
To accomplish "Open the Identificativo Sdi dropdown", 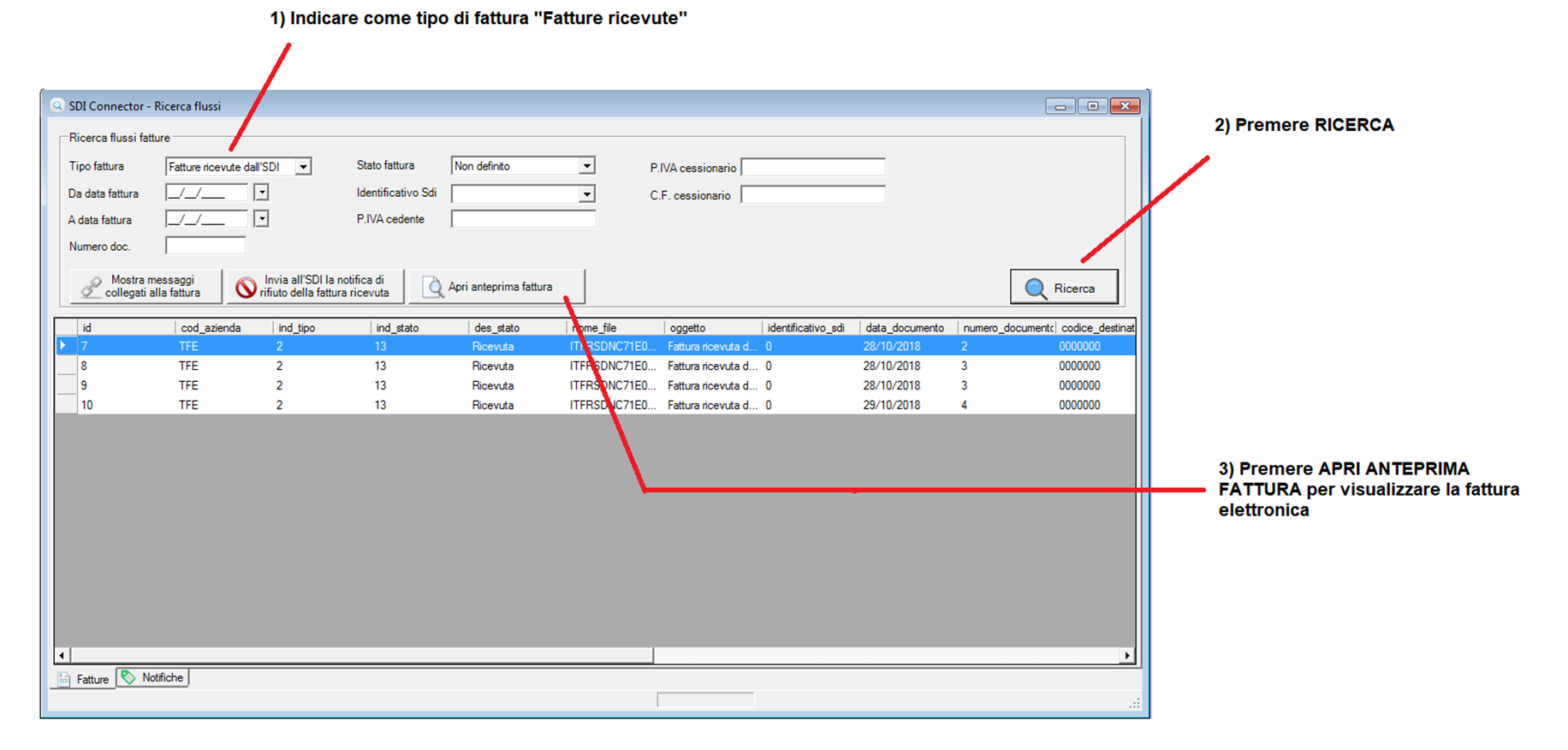I will (586, 194).
